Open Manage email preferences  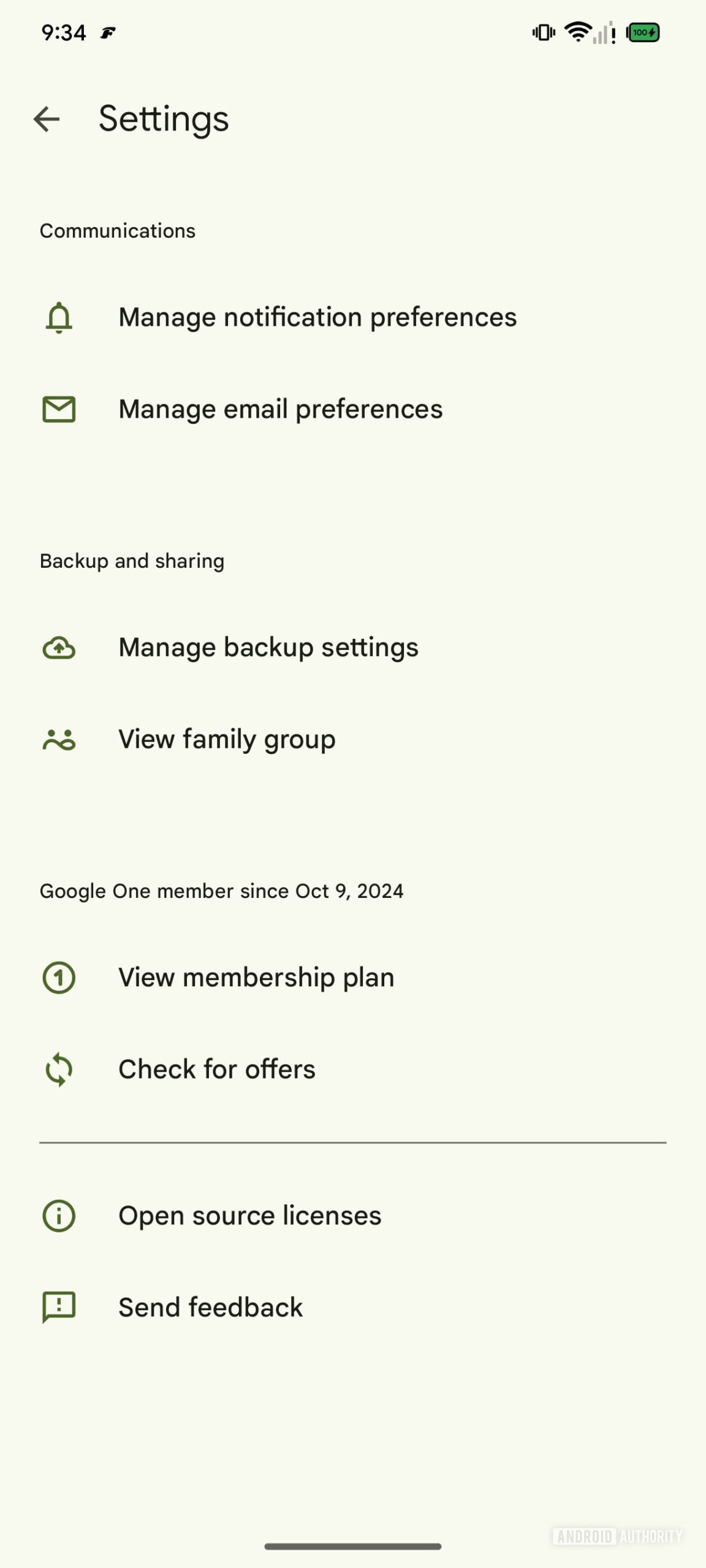[x=280, y=409]
